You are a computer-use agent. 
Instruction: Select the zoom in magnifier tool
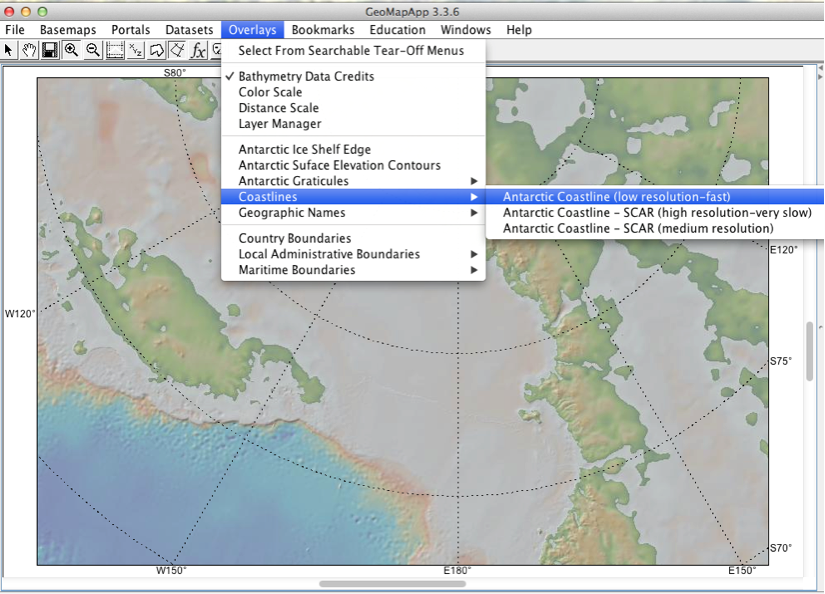(x=72, y=50)
